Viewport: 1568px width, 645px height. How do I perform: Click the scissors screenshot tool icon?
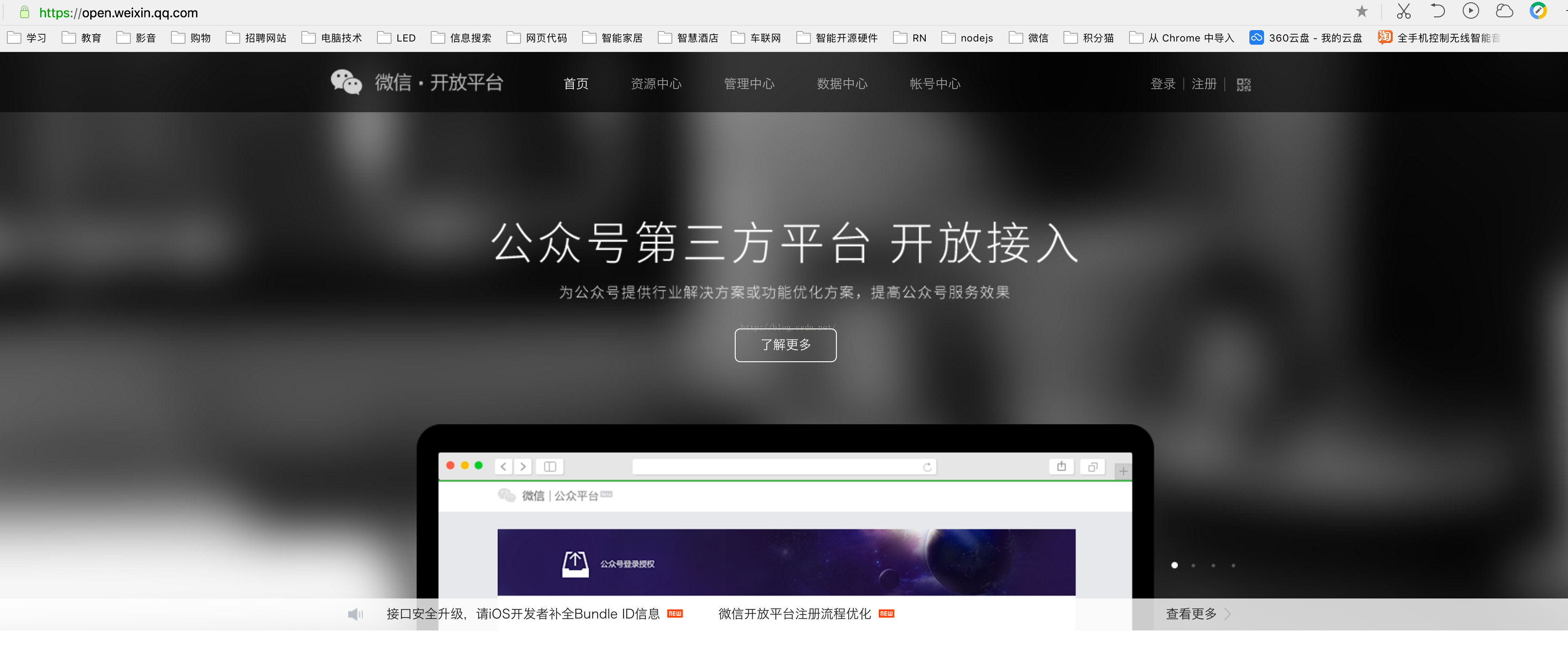click(x=1403, y=11)
